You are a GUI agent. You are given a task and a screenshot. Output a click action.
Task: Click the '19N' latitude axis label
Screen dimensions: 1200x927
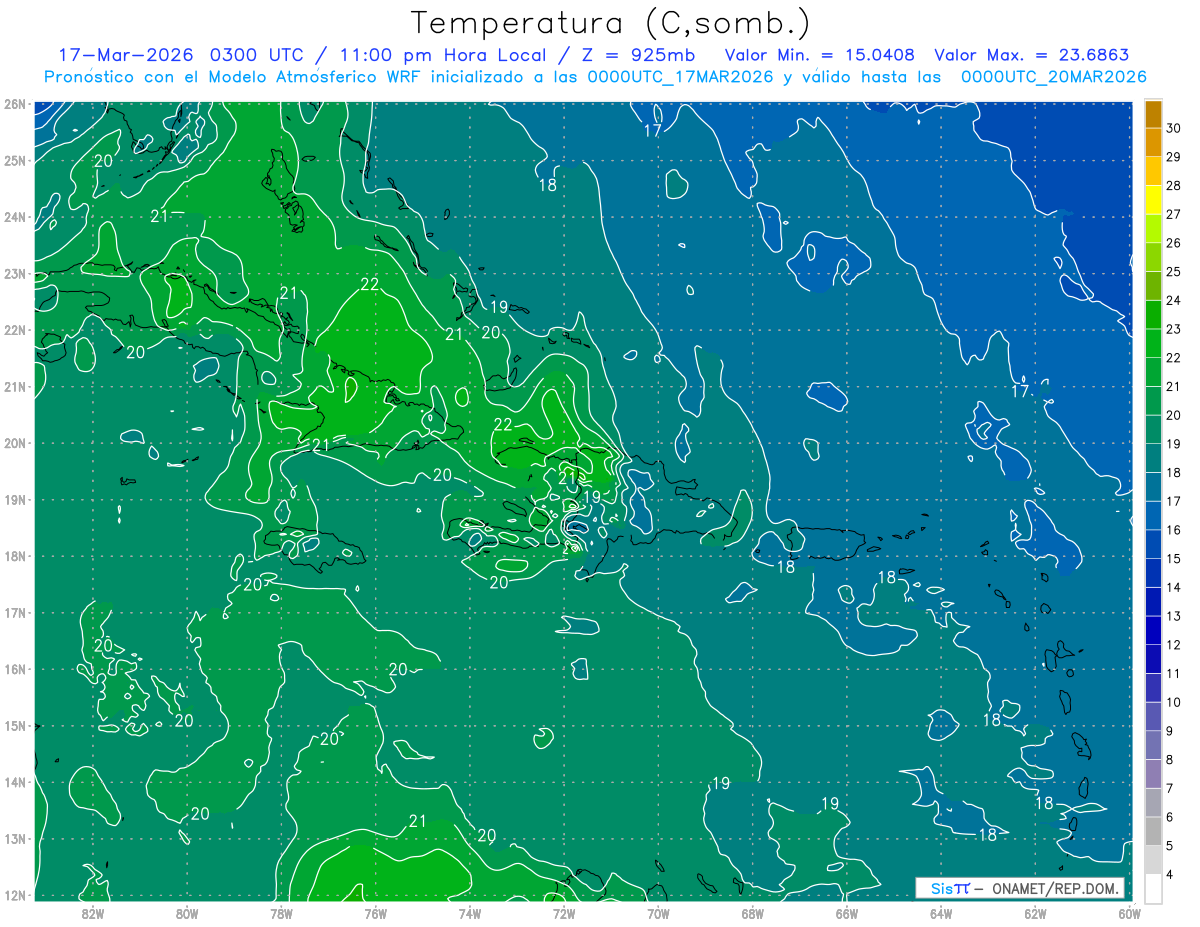coord(14,499)
